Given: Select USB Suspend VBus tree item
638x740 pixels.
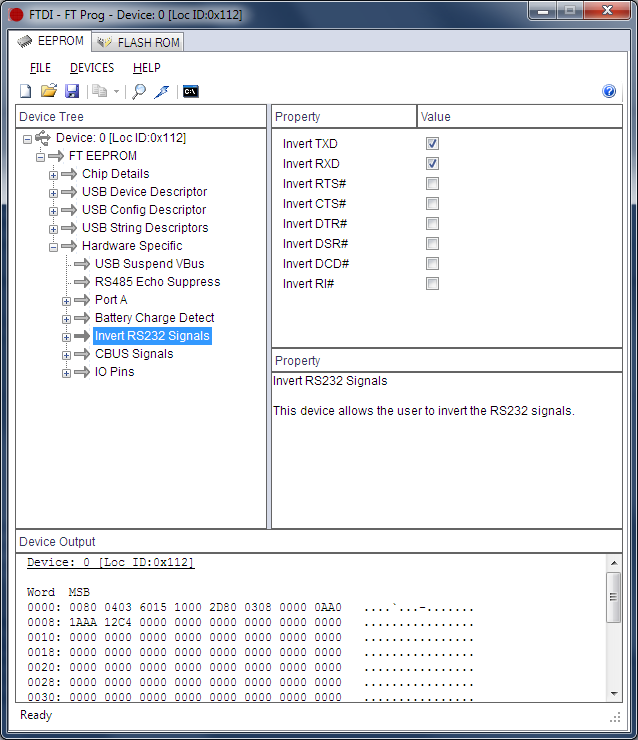Looking at the screenshot, I should (x=149, y=264).
